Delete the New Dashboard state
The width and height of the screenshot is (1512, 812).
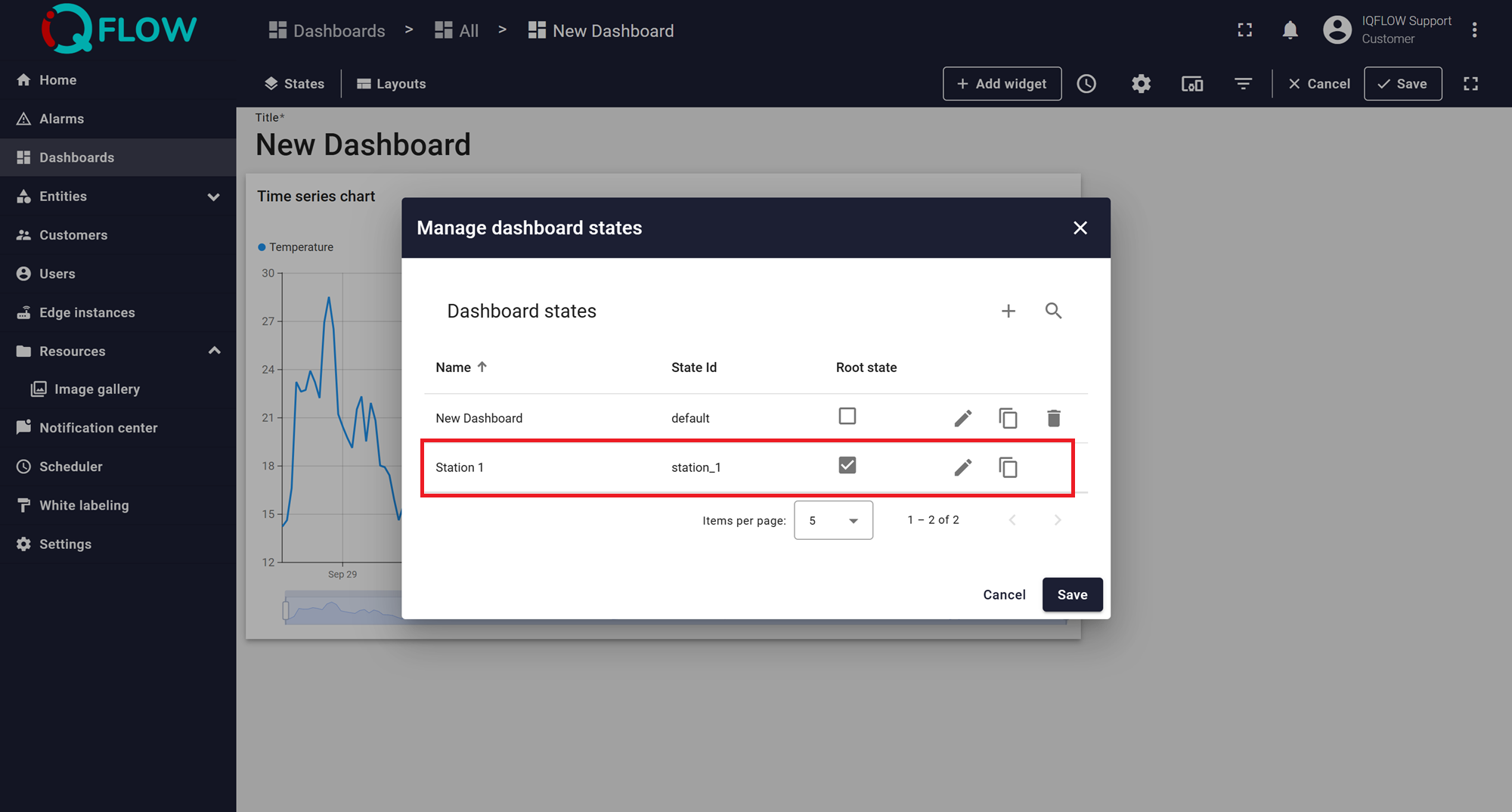pyautogui.click(x=1053, y=418)
